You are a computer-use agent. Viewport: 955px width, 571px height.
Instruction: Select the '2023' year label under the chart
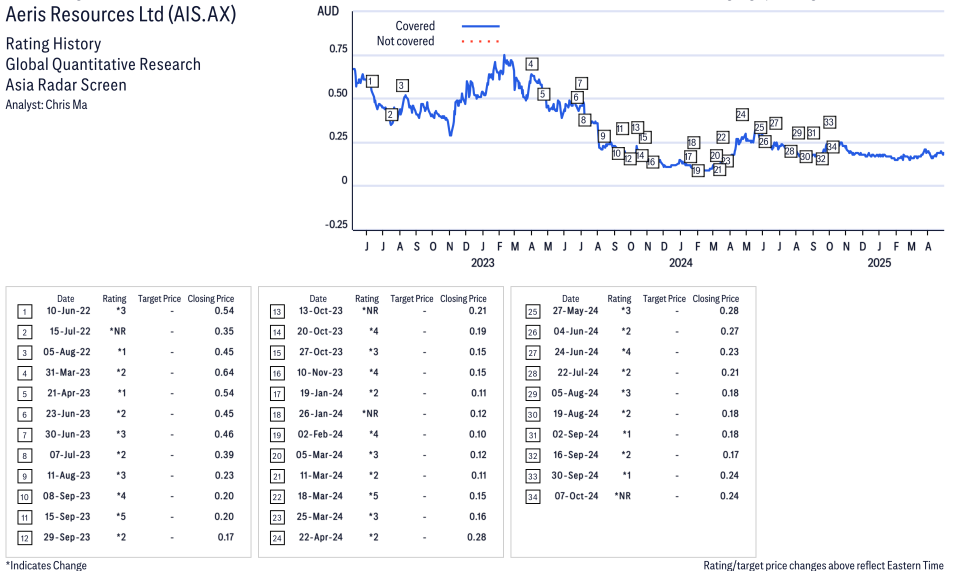(x=482, y=263)
